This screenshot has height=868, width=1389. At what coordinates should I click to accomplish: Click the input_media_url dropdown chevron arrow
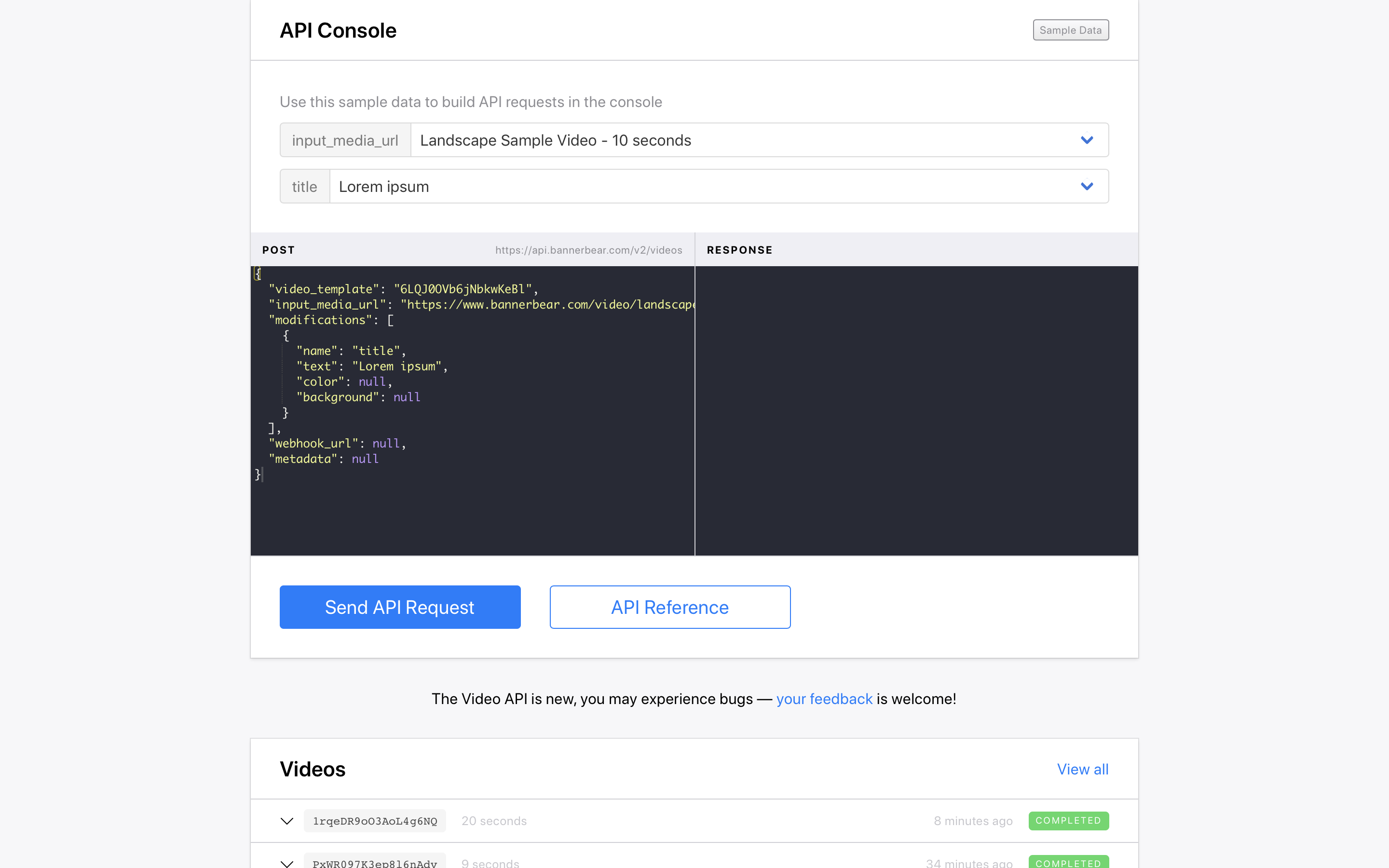1087,140
